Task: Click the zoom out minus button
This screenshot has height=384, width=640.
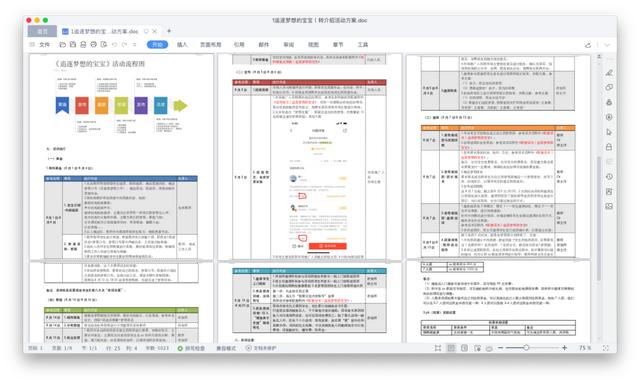Action: (500, 348)
